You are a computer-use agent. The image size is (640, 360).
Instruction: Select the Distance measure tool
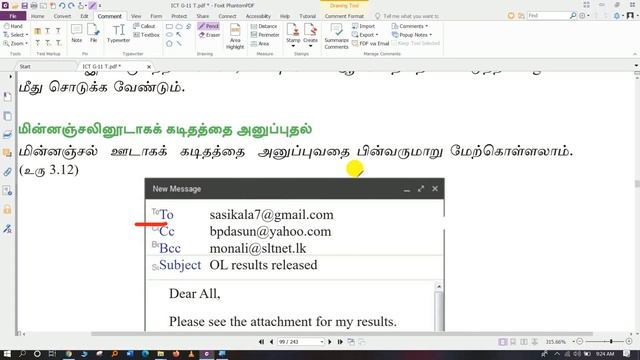point(264,26)
